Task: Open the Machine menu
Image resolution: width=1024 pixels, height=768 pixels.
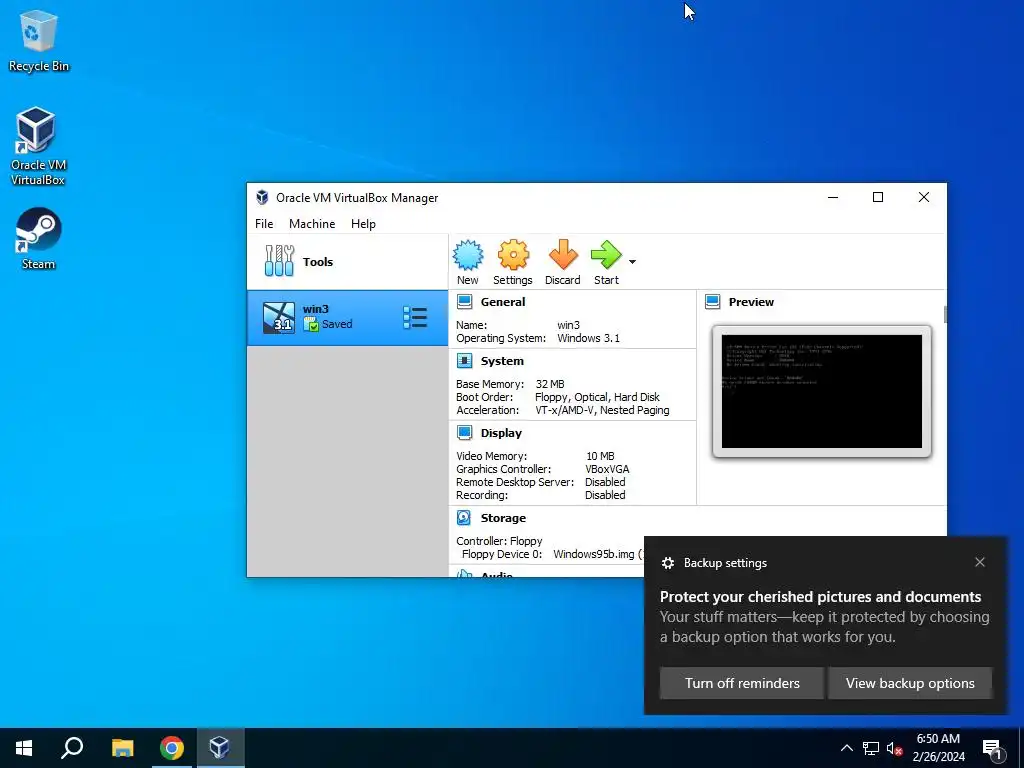Action: click(312, 224)
